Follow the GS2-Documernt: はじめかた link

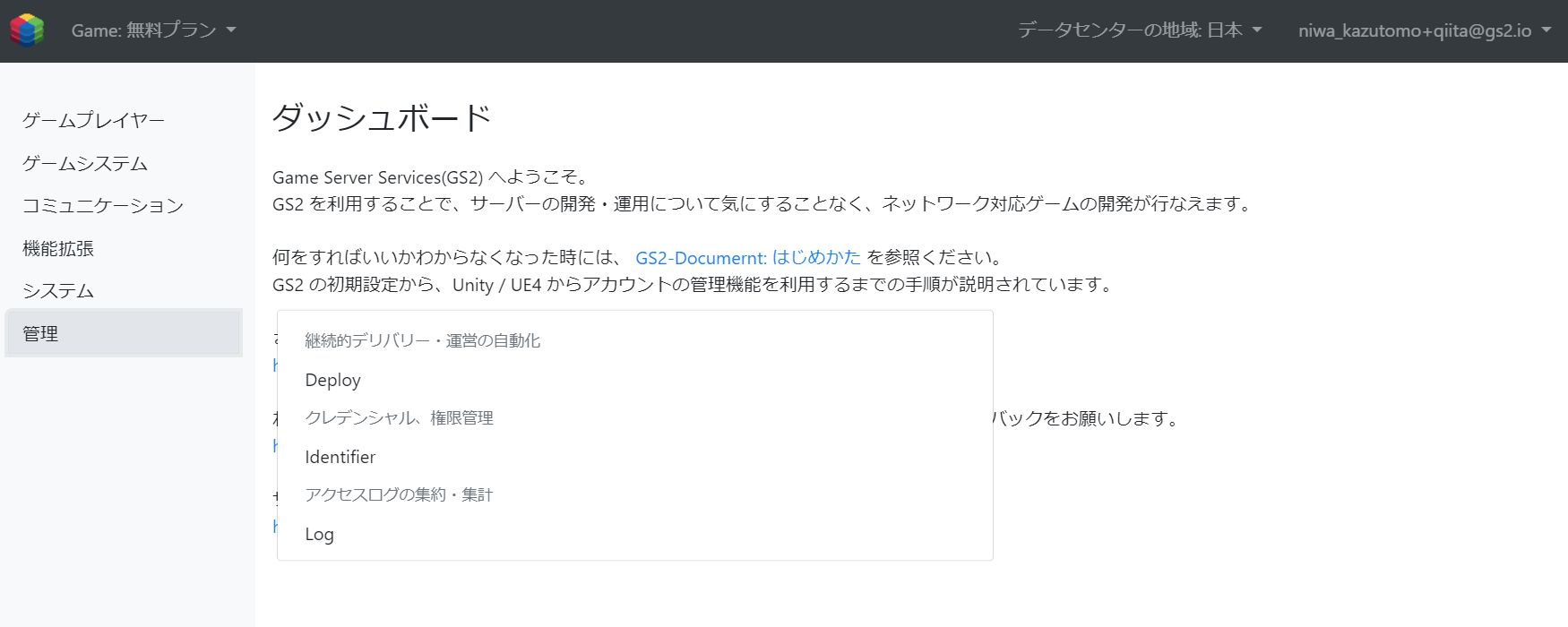[747, 258]
